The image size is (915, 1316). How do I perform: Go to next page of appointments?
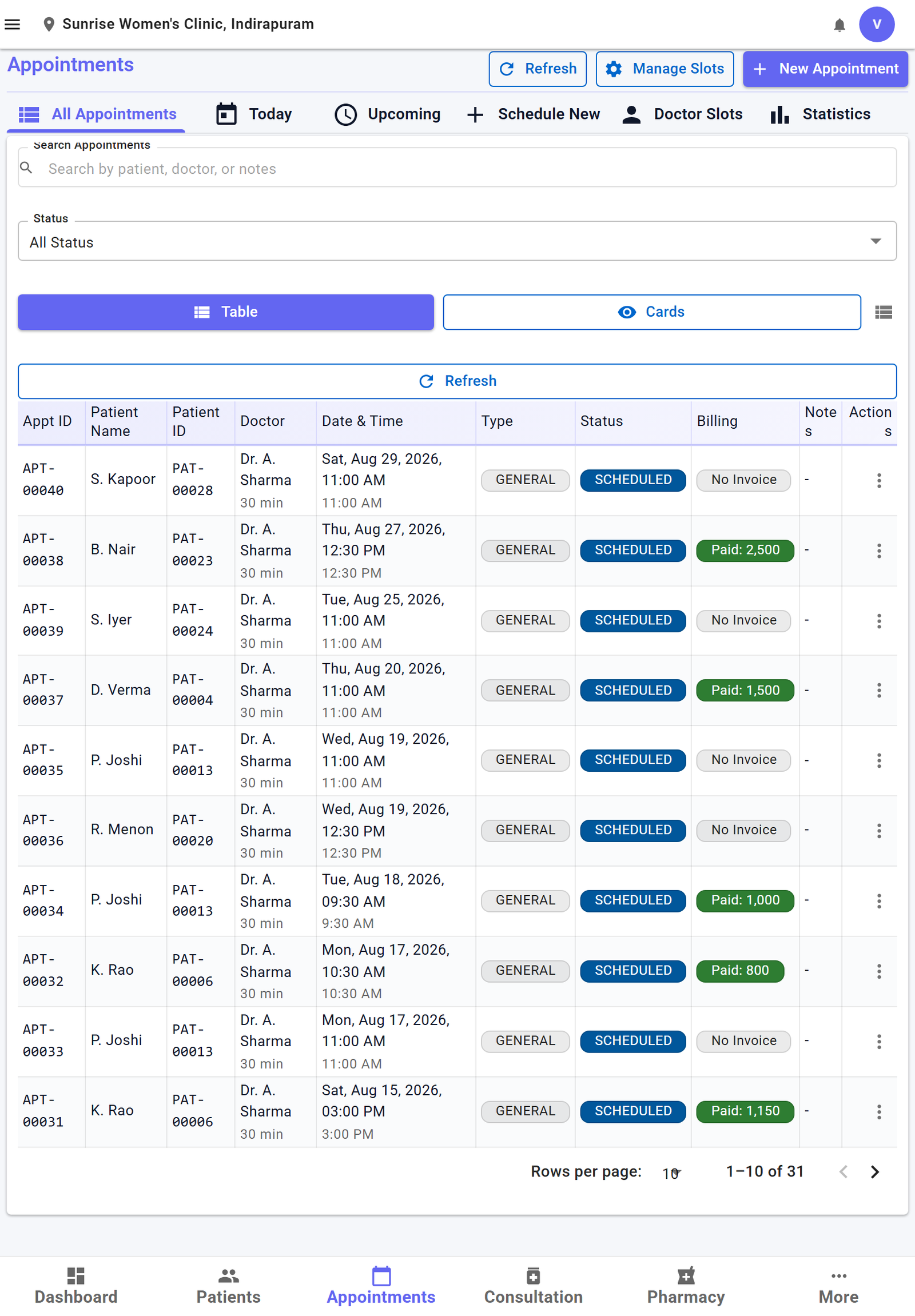(874, 1172)
